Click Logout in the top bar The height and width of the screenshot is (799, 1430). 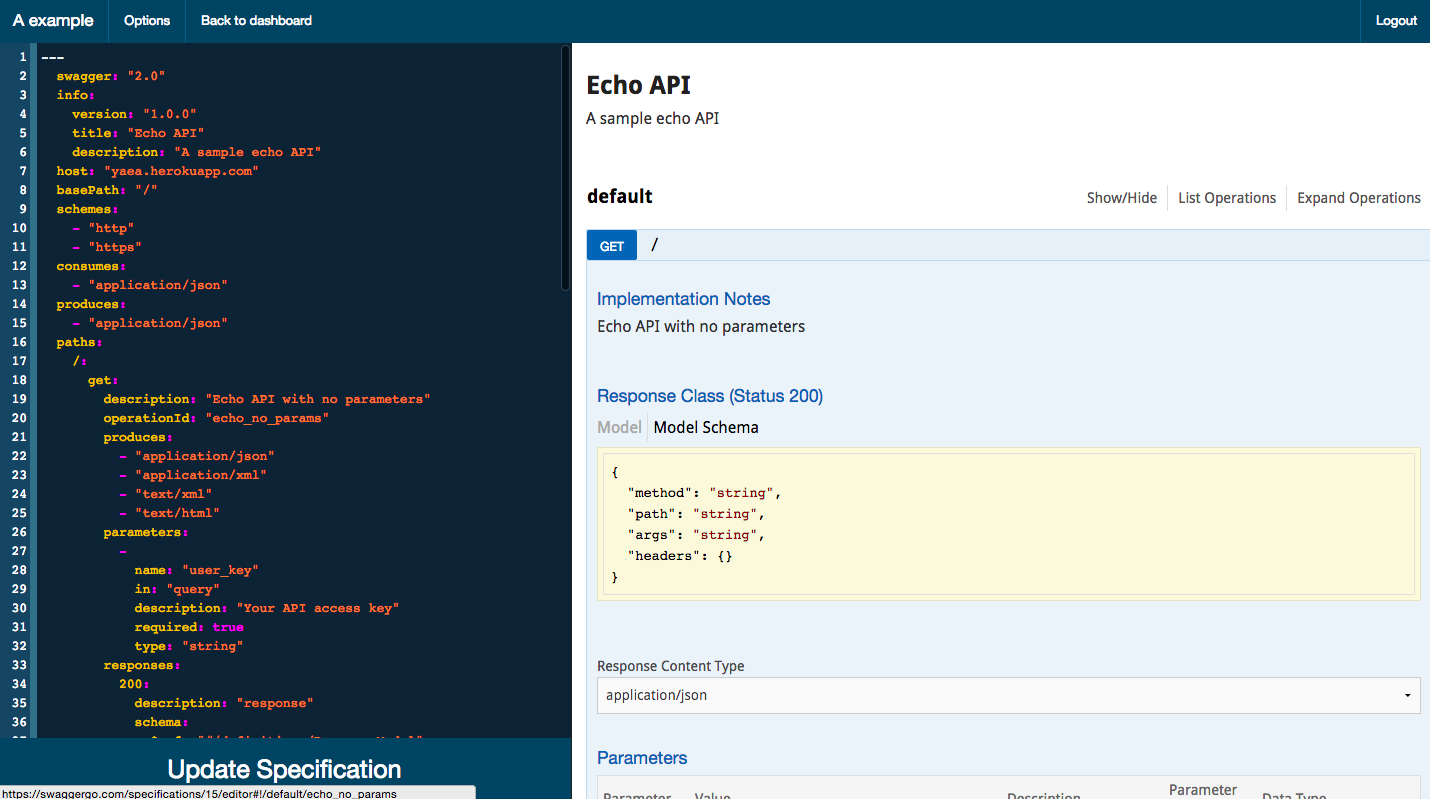(1396, 21)
